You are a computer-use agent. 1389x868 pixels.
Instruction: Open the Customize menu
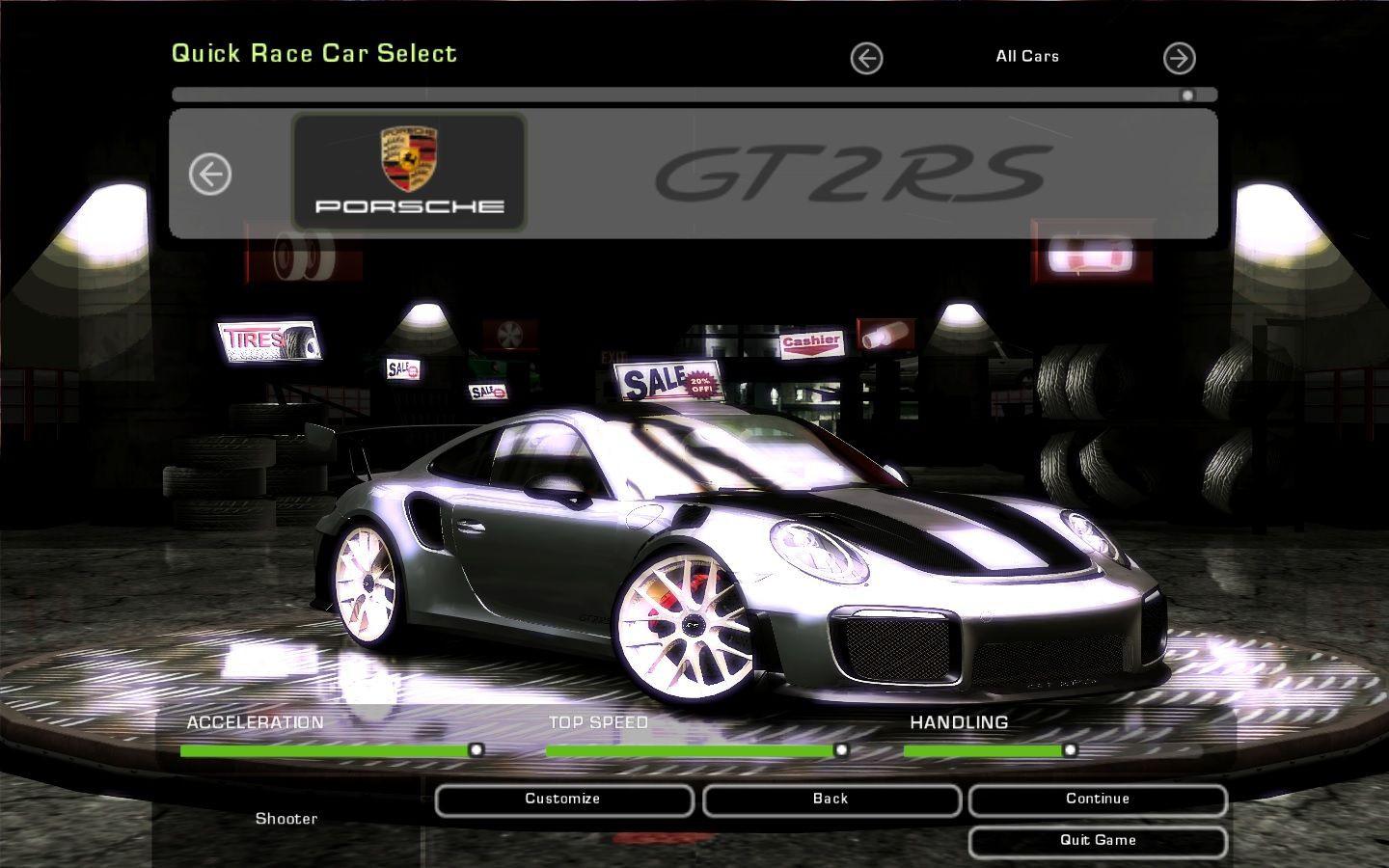(563, 800)
